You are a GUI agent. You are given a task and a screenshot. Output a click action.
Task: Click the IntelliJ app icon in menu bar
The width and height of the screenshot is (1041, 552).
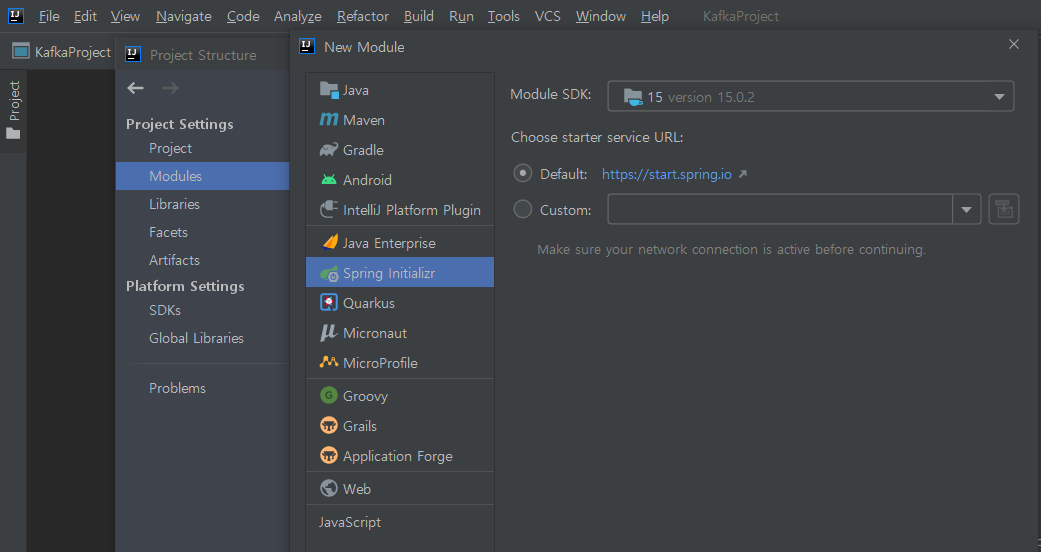(16, 15)
